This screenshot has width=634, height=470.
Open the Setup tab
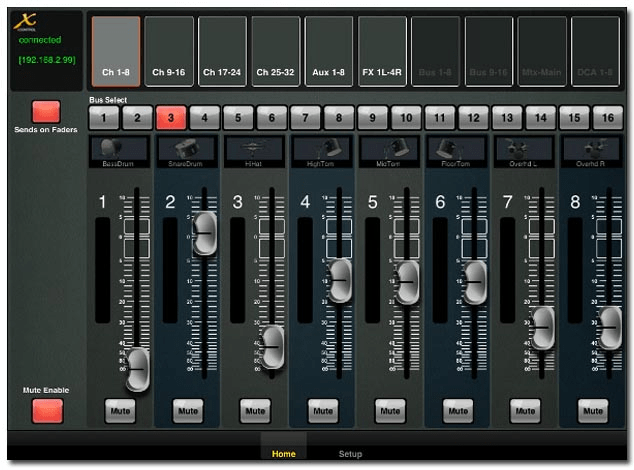(350, 454)
